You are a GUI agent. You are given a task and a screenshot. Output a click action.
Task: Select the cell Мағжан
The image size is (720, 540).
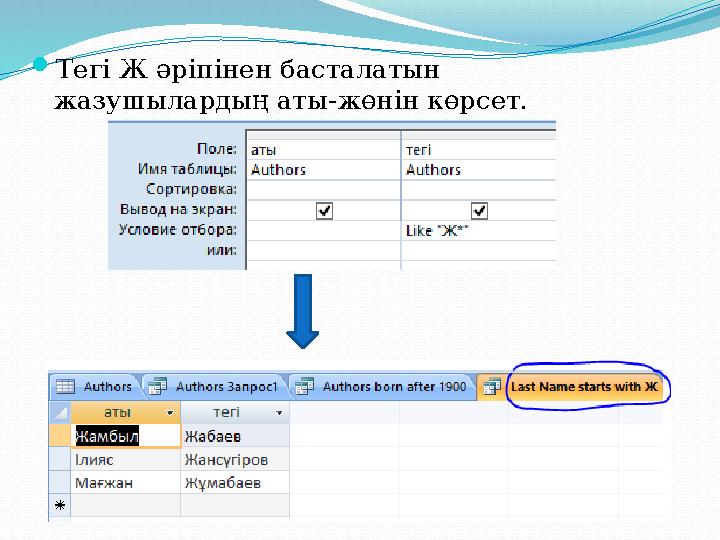coord(125,483)
